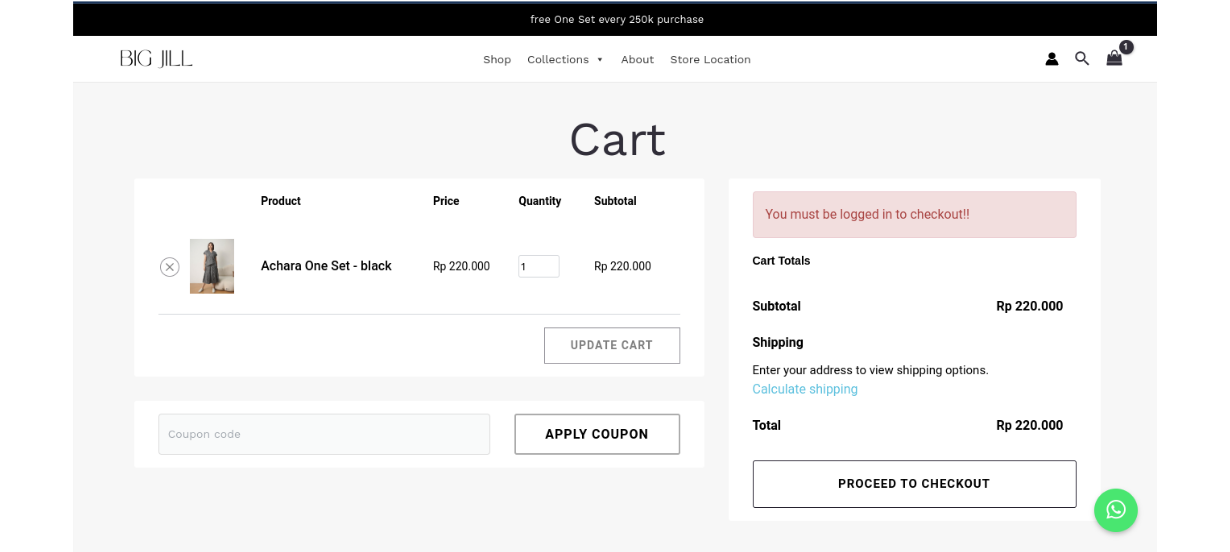1230x552 pixels.
Task: Expand the Collections dropdown menu
Action: tap(565, 60)
